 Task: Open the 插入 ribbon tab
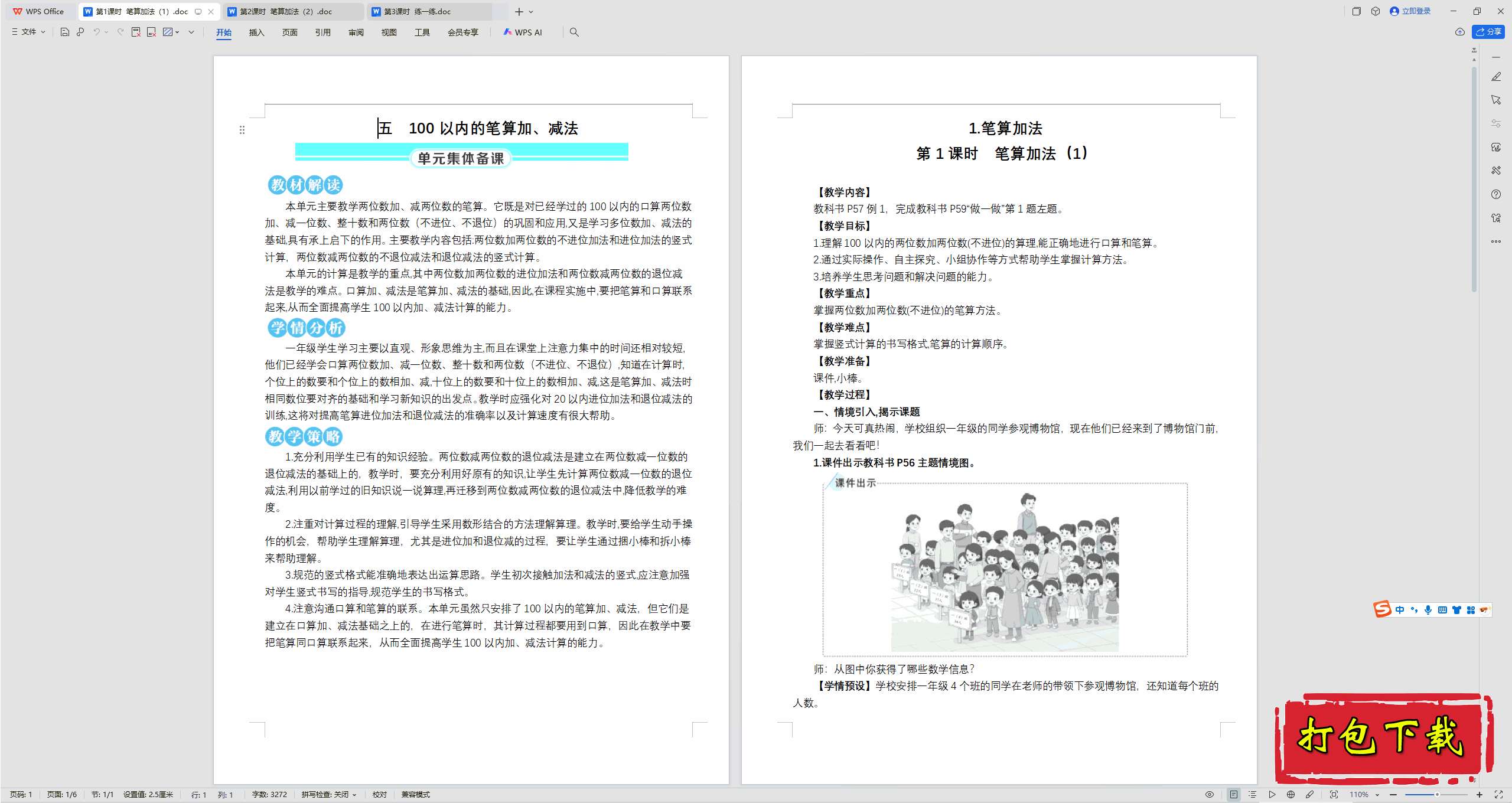(x=256, y=32)
